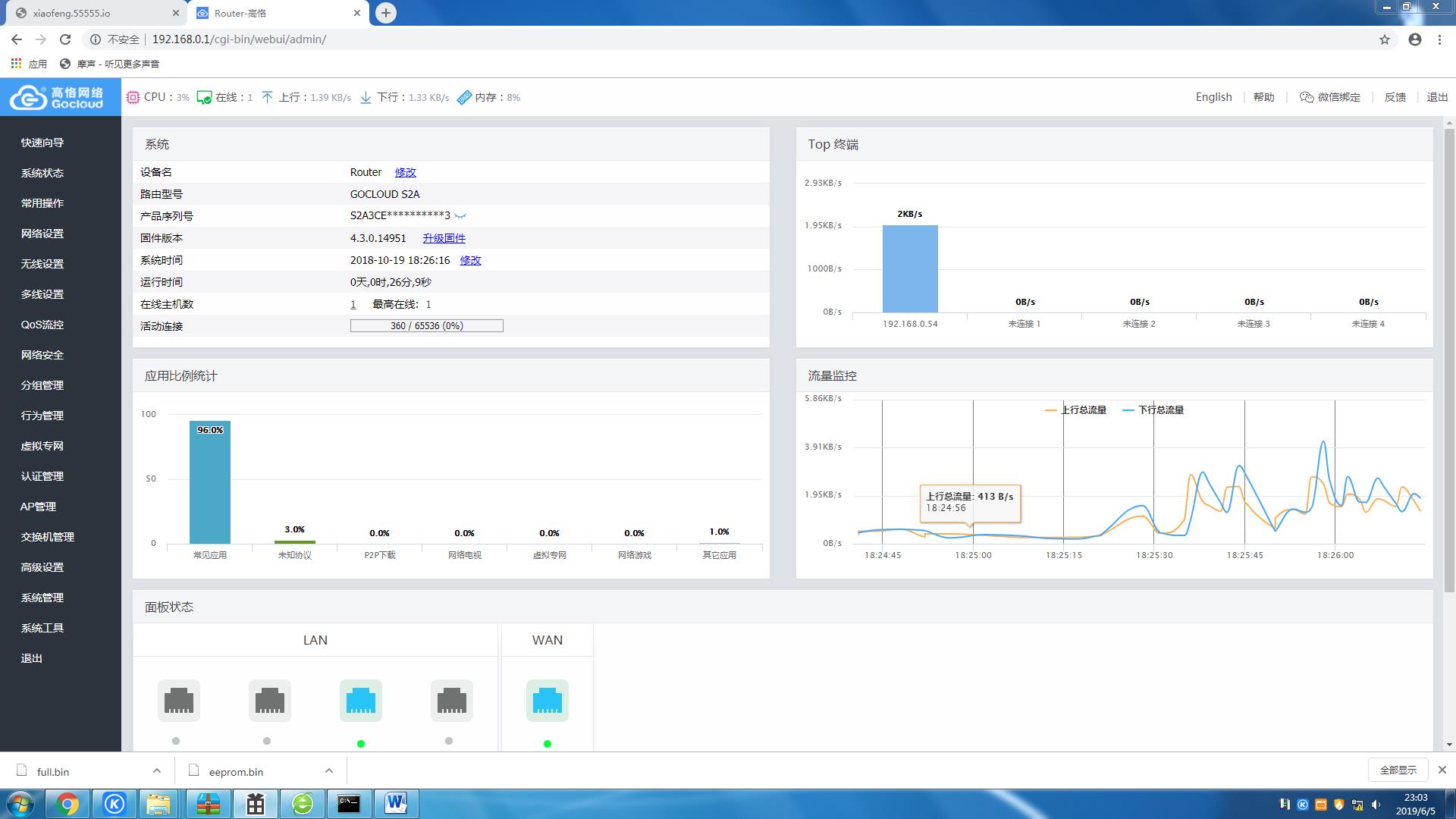Expand the full.bin download options arrow
1456x819 pixels.
[x=157, y=770]
